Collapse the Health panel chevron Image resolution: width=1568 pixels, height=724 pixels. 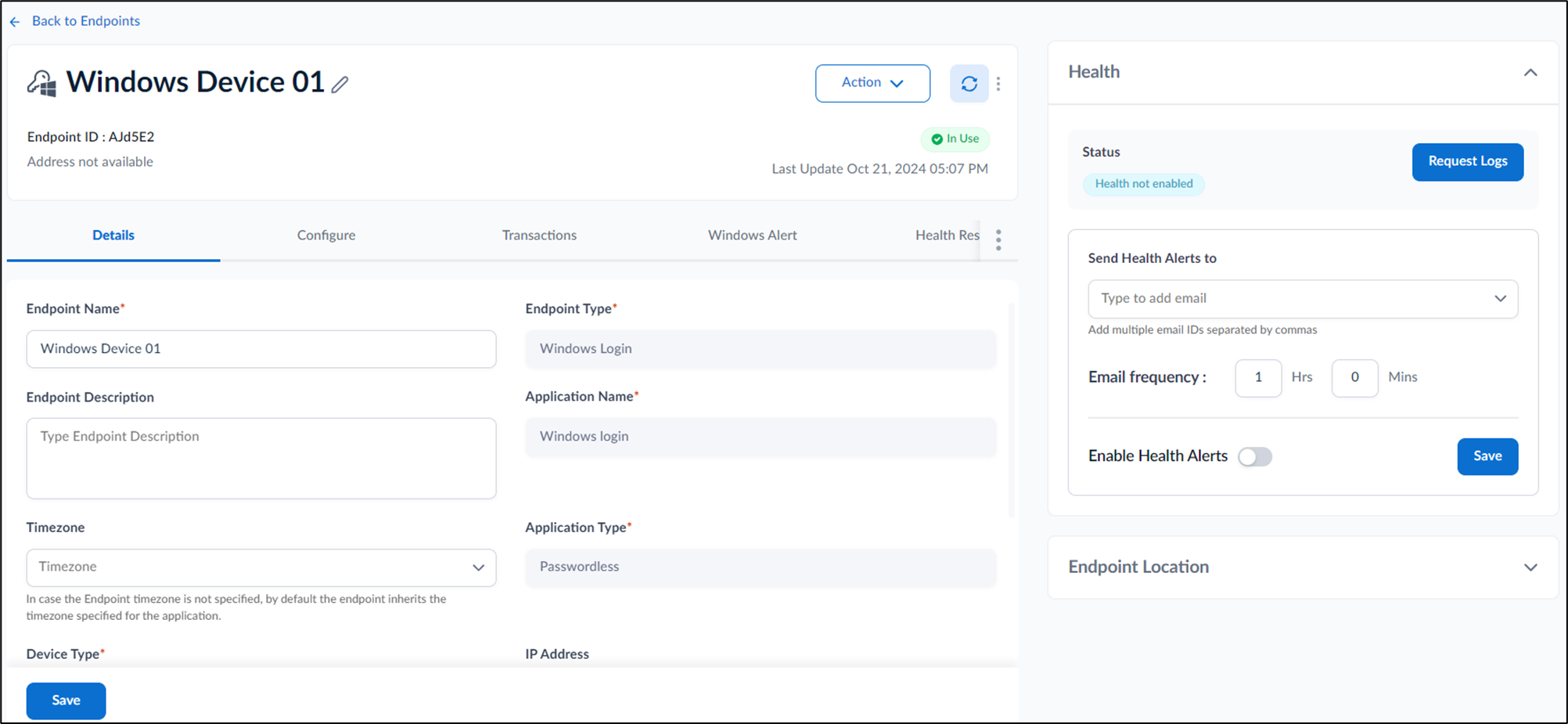[1530, 73]
